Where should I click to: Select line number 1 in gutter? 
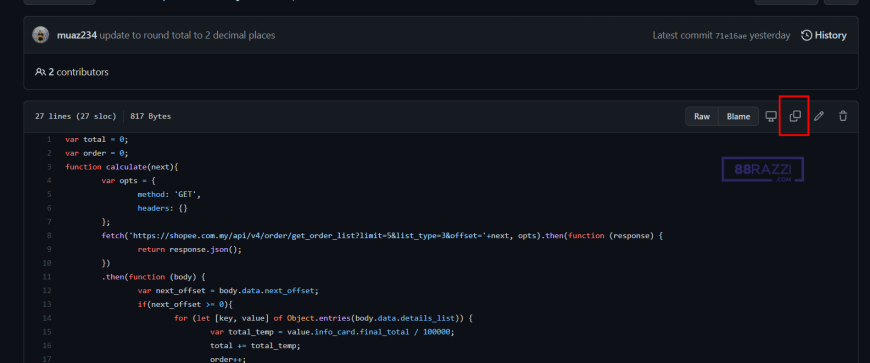49,139
